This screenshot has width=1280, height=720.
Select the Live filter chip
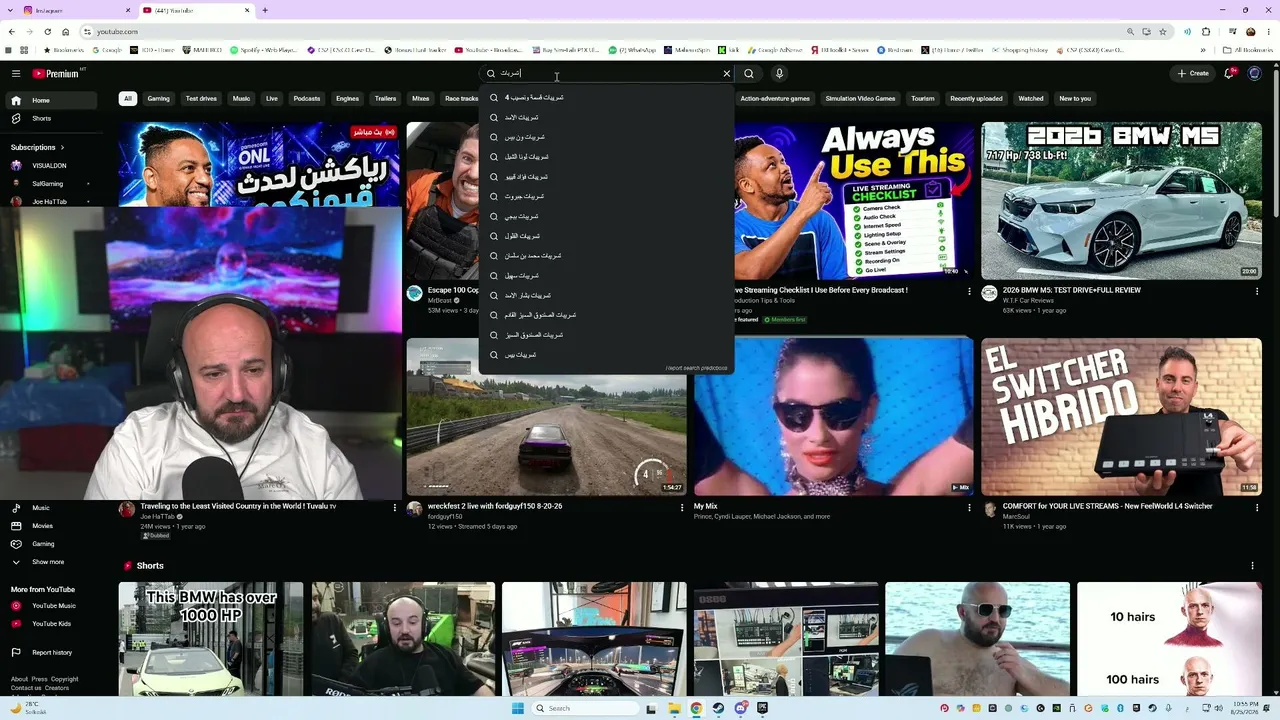(x=271, y=98)
